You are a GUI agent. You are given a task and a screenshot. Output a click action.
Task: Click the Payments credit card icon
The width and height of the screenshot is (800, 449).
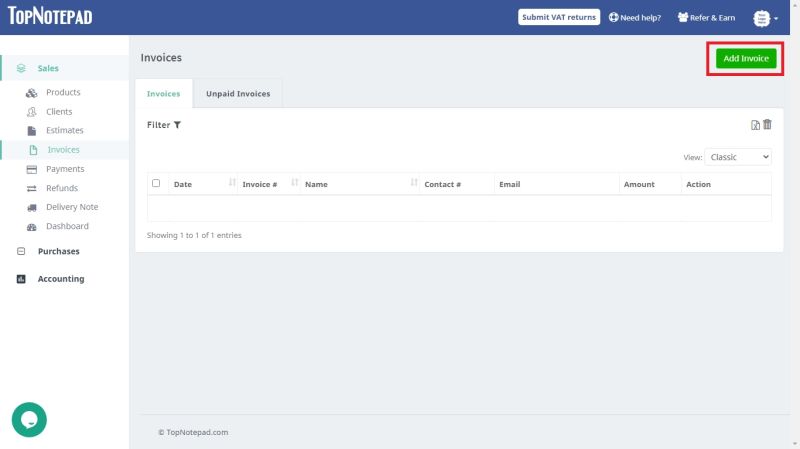pos(32,169)
